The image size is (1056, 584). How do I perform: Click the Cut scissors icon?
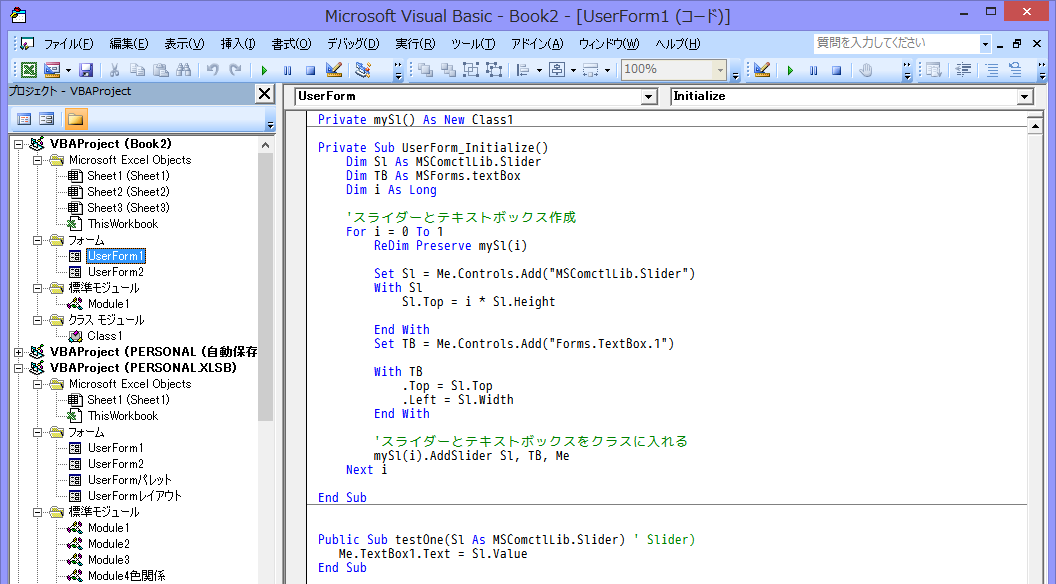point(114,69)
